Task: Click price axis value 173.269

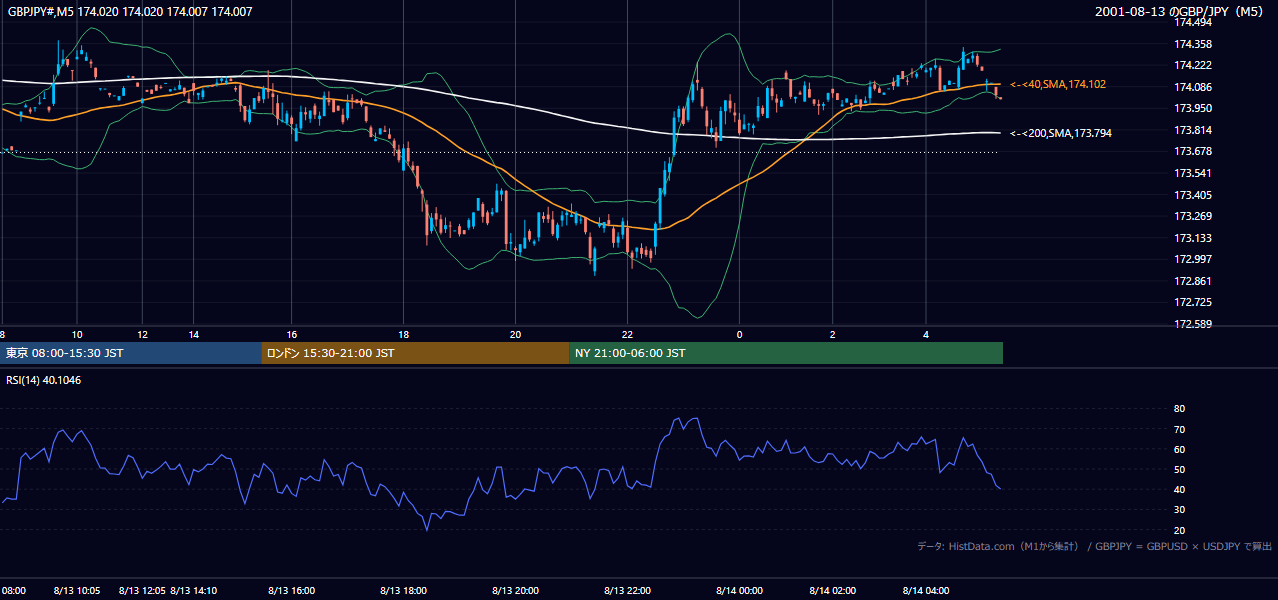Action: 1192,216
